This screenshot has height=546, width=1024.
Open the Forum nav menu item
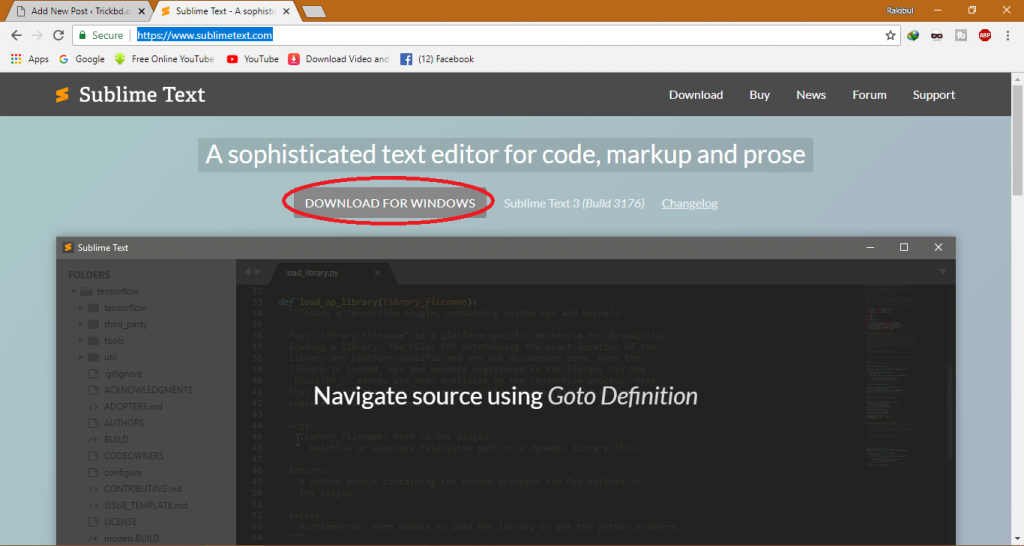pyautogui.click(x=869, y=95)
